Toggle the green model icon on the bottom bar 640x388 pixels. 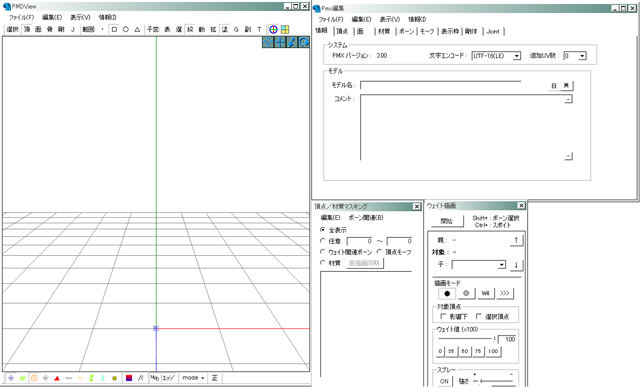(x=22, y=378)
